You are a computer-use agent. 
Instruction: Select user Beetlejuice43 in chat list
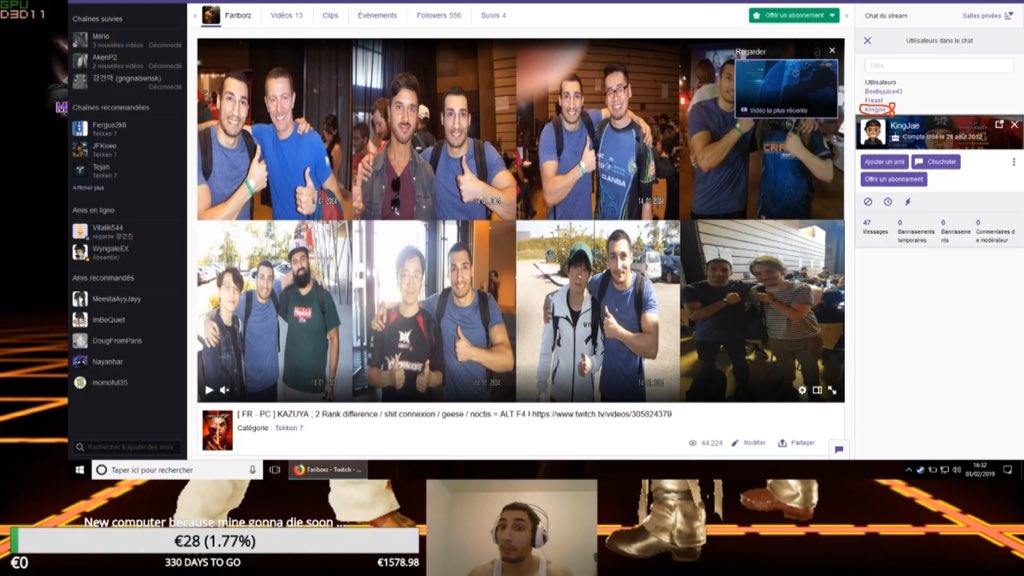tap(883, 91)
